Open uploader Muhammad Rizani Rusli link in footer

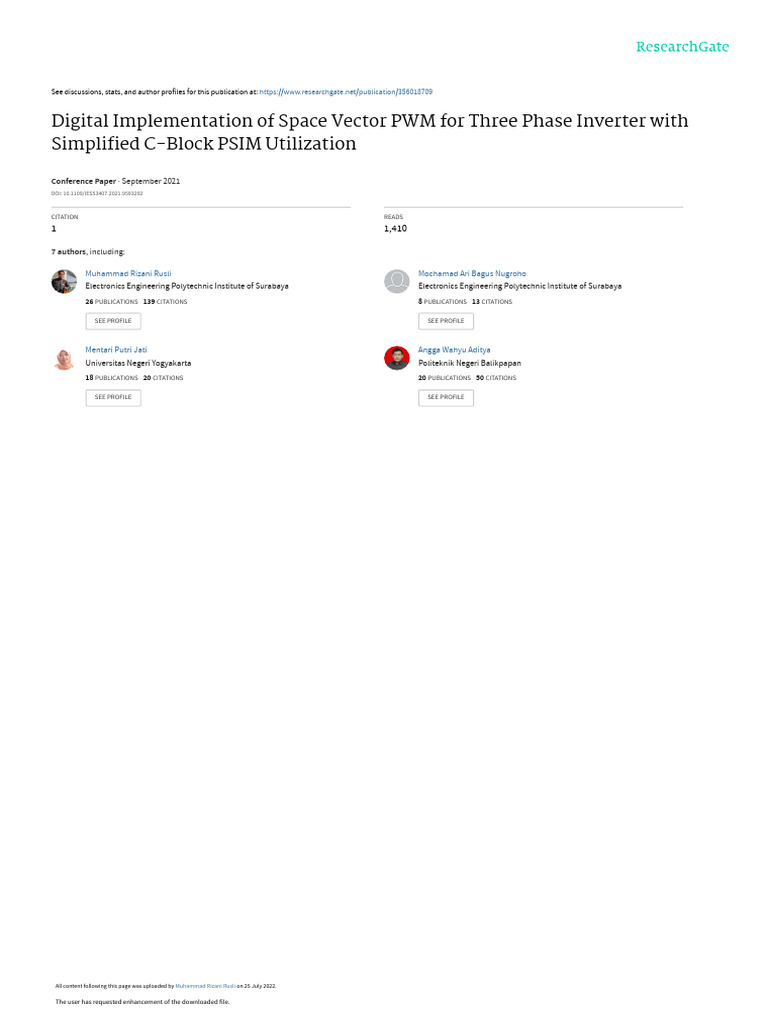click(x=205, y=986)
